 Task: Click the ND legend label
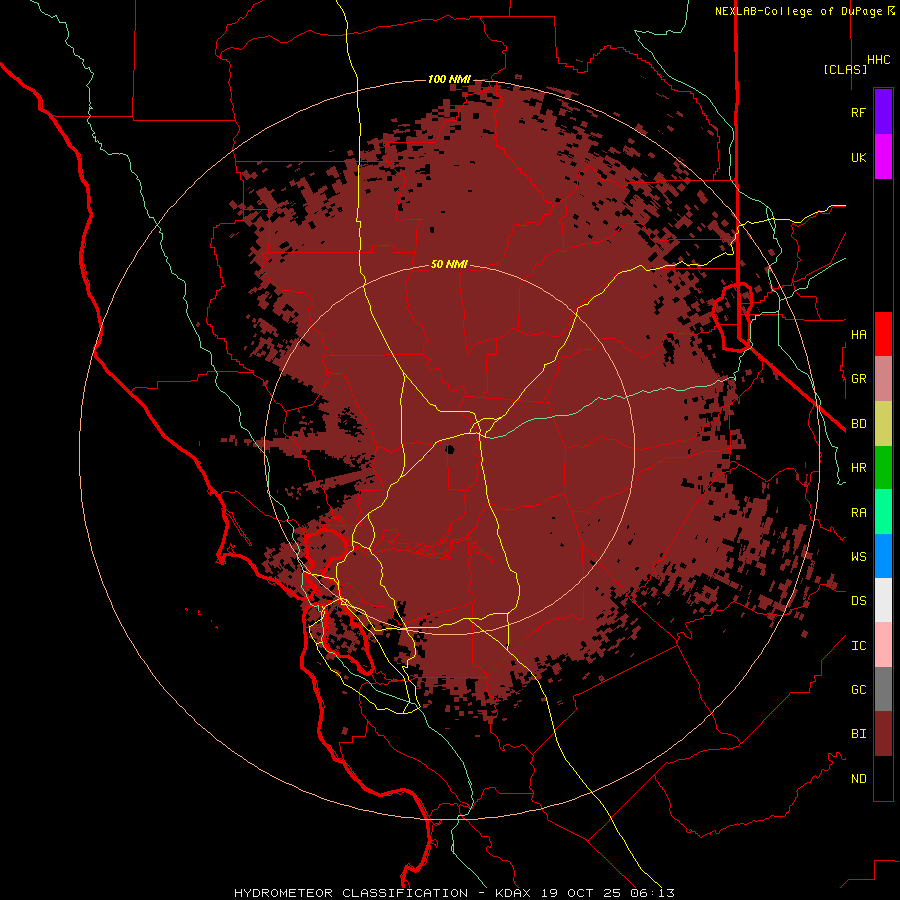tap(858, 779)
